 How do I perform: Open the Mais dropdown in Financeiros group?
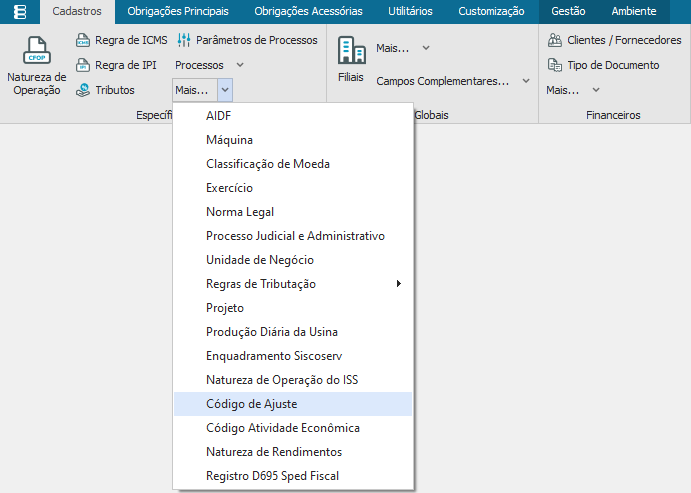(x=573, y=90)
